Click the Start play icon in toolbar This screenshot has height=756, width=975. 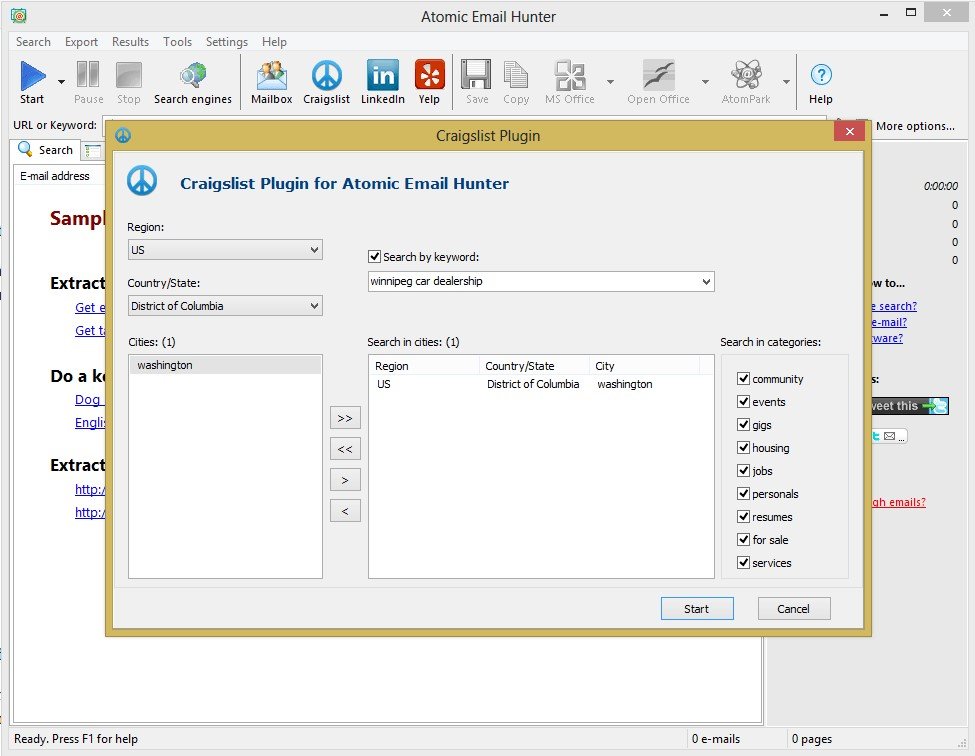pyautogui.click(x=32, y=76)
